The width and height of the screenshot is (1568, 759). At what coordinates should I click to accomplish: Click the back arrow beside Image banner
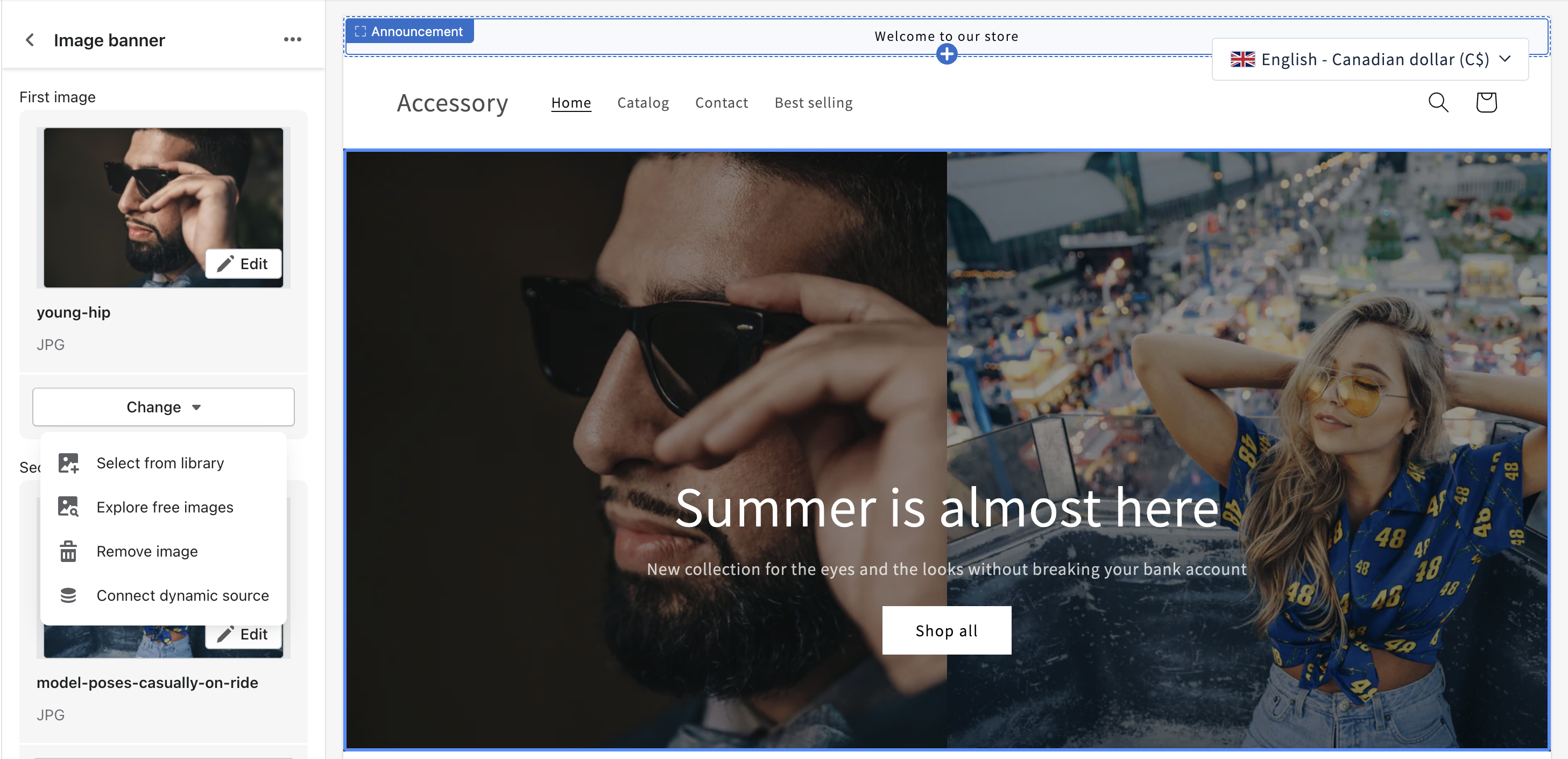(29, 40)
